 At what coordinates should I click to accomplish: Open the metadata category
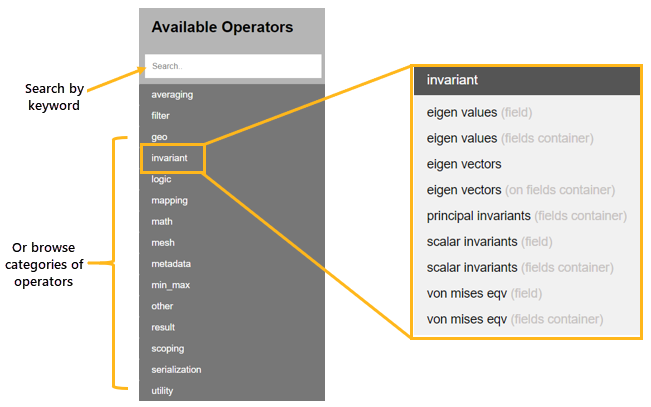tap(171, 264)
